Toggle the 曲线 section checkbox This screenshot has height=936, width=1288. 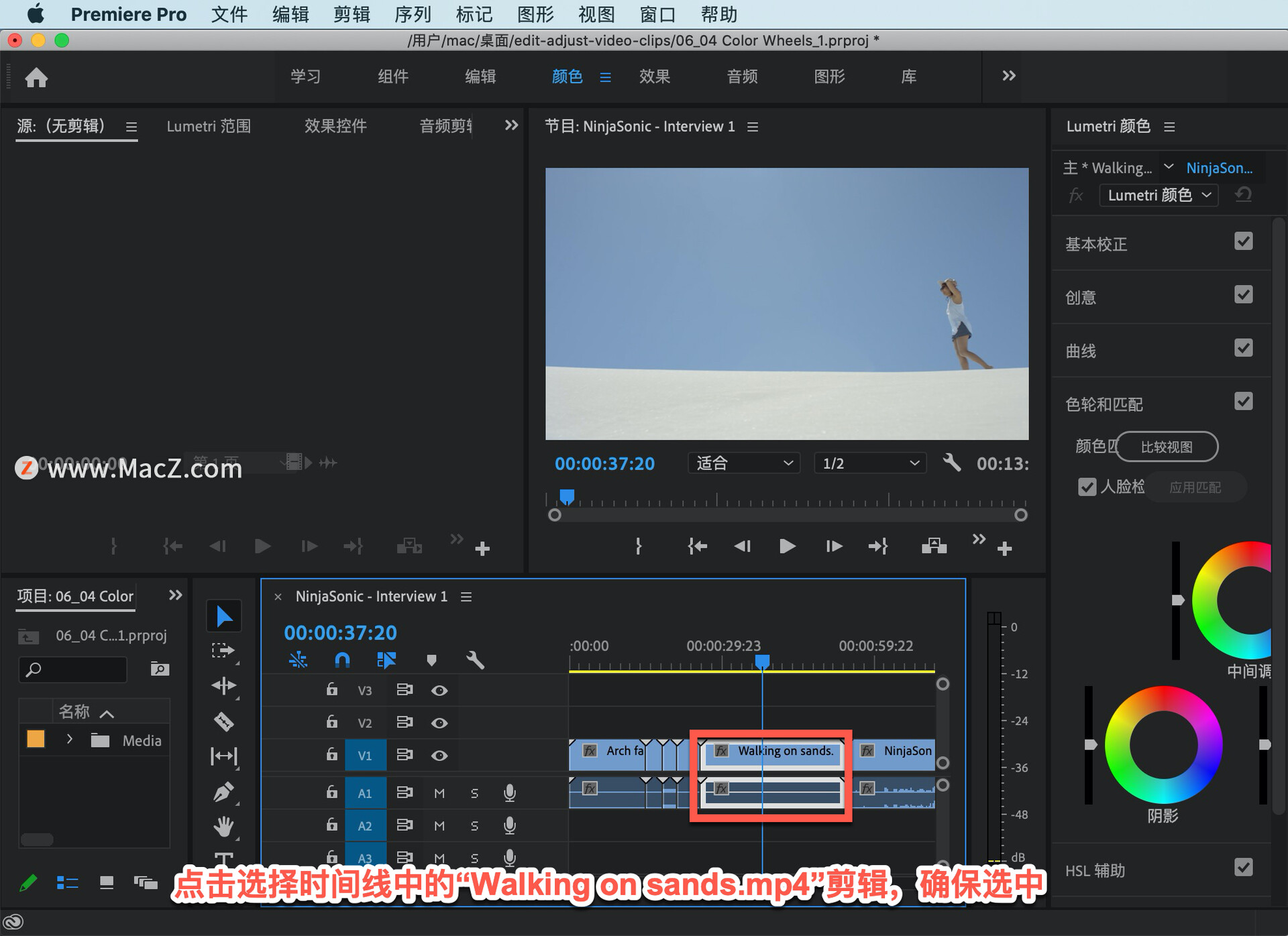[x=1243, y=348]
